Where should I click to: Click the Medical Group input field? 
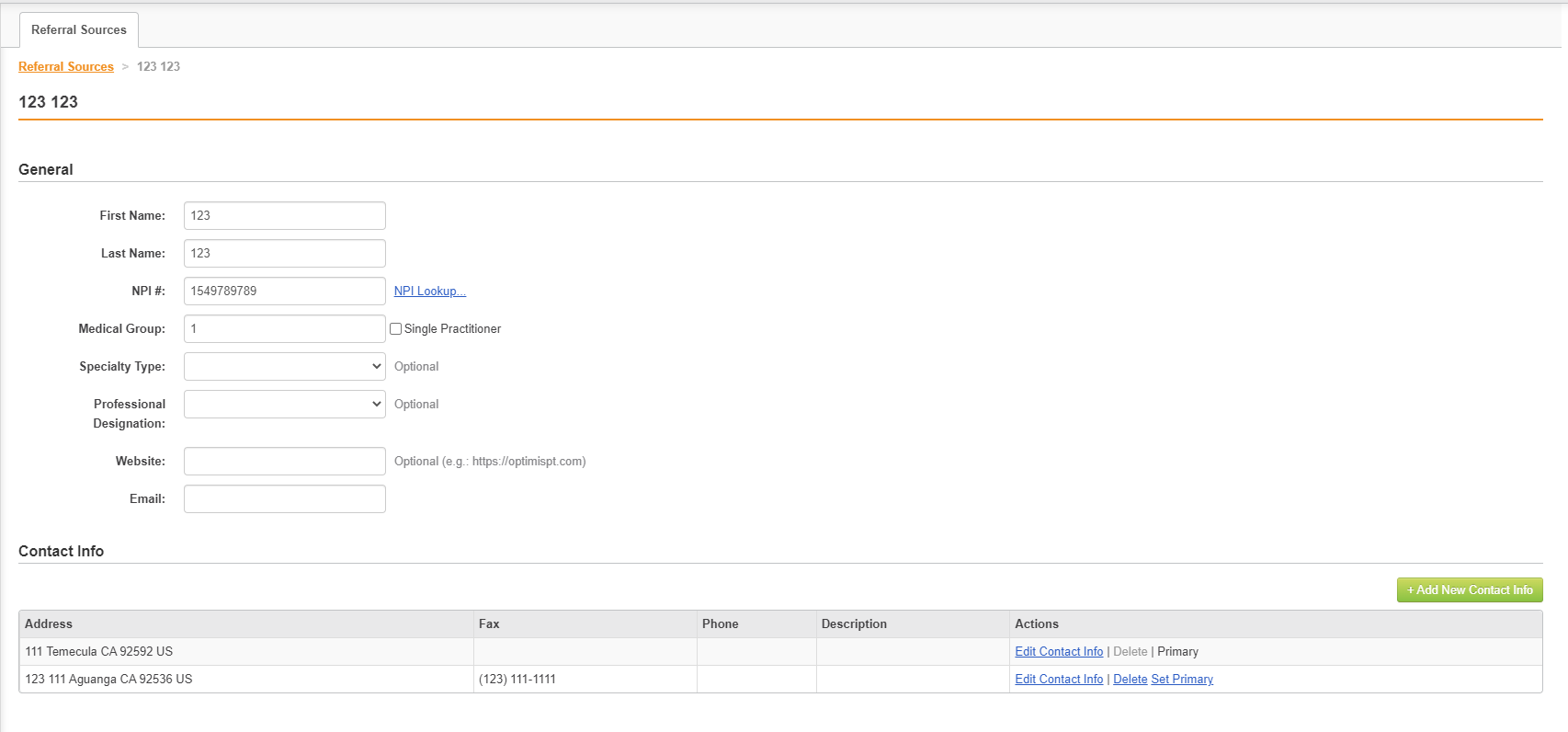(284, 328)
